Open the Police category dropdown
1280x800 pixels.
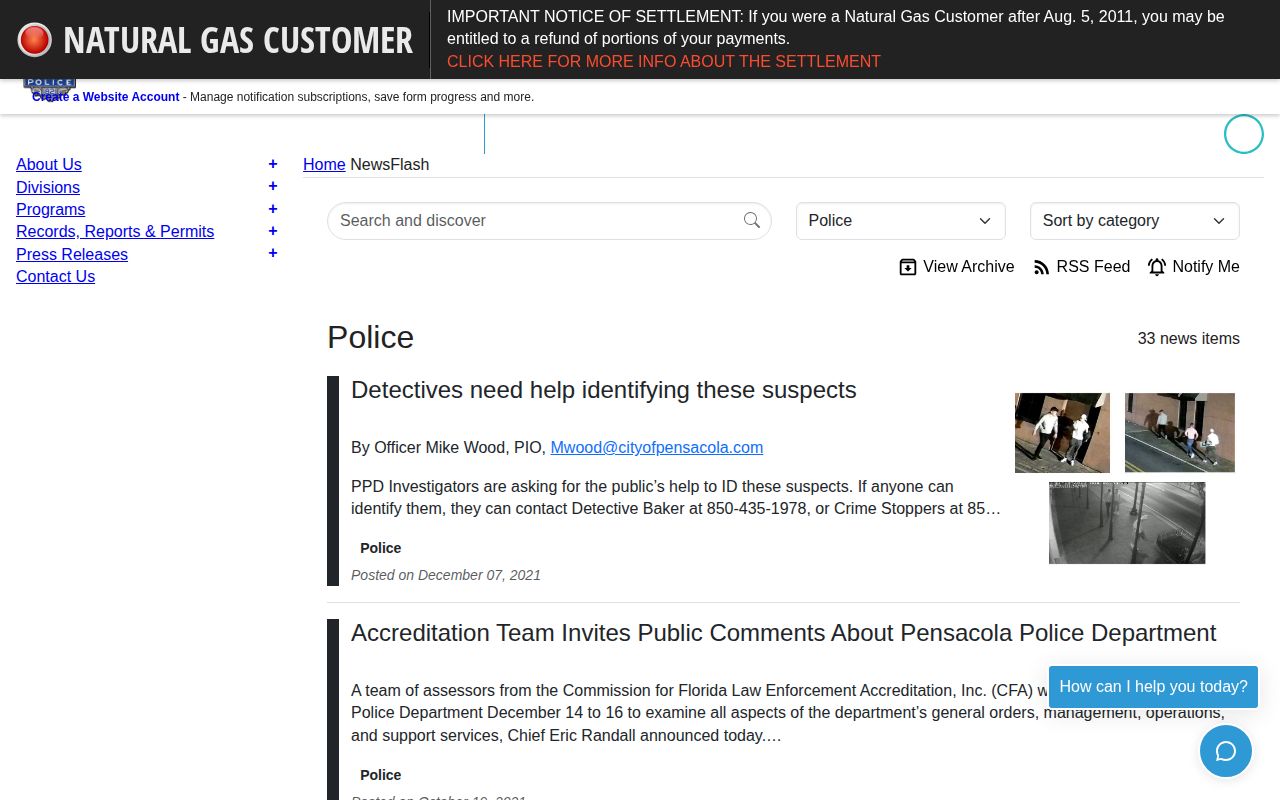pyautogui.click(x=901, y=221)
